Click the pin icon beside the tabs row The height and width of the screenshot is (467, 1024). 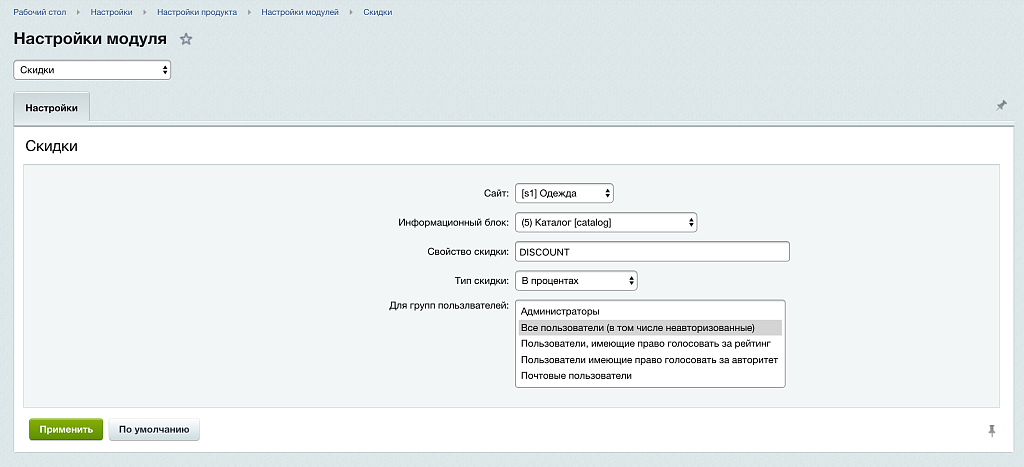(1001, 105)
